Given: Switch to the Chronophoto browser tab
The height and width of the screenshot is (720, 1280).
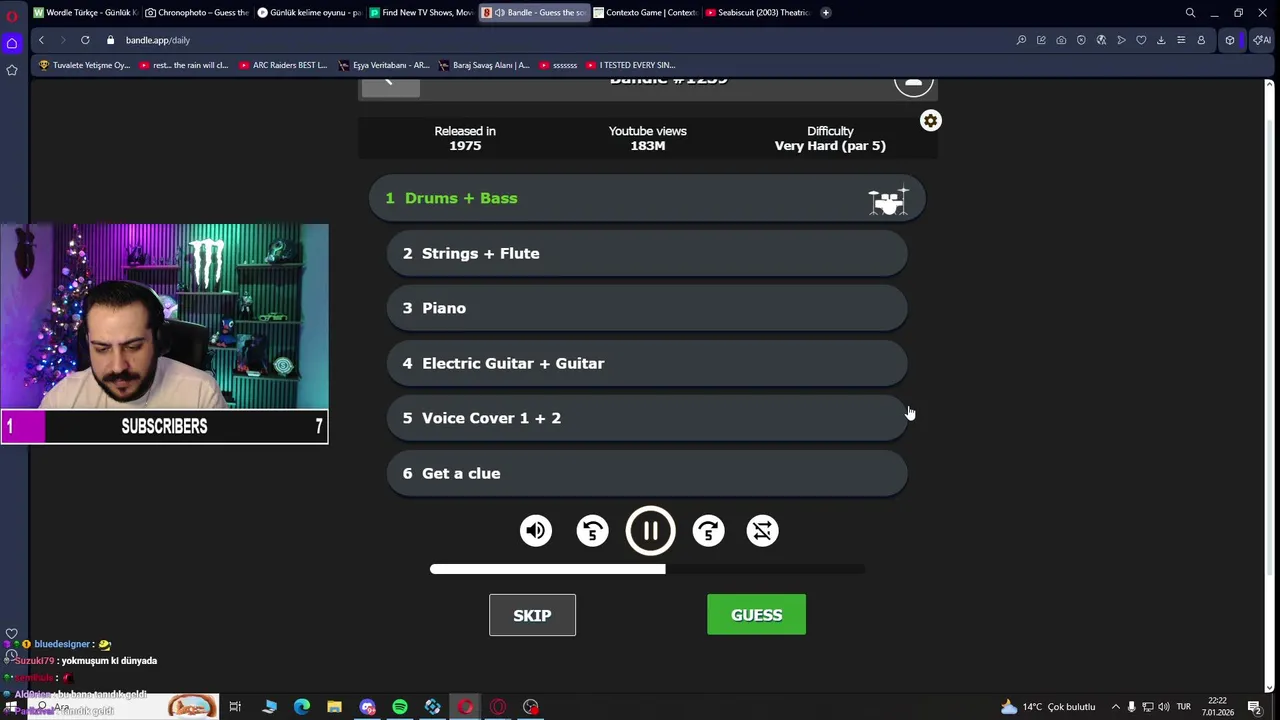Looking at the screenshot, I should click(197, 12).
